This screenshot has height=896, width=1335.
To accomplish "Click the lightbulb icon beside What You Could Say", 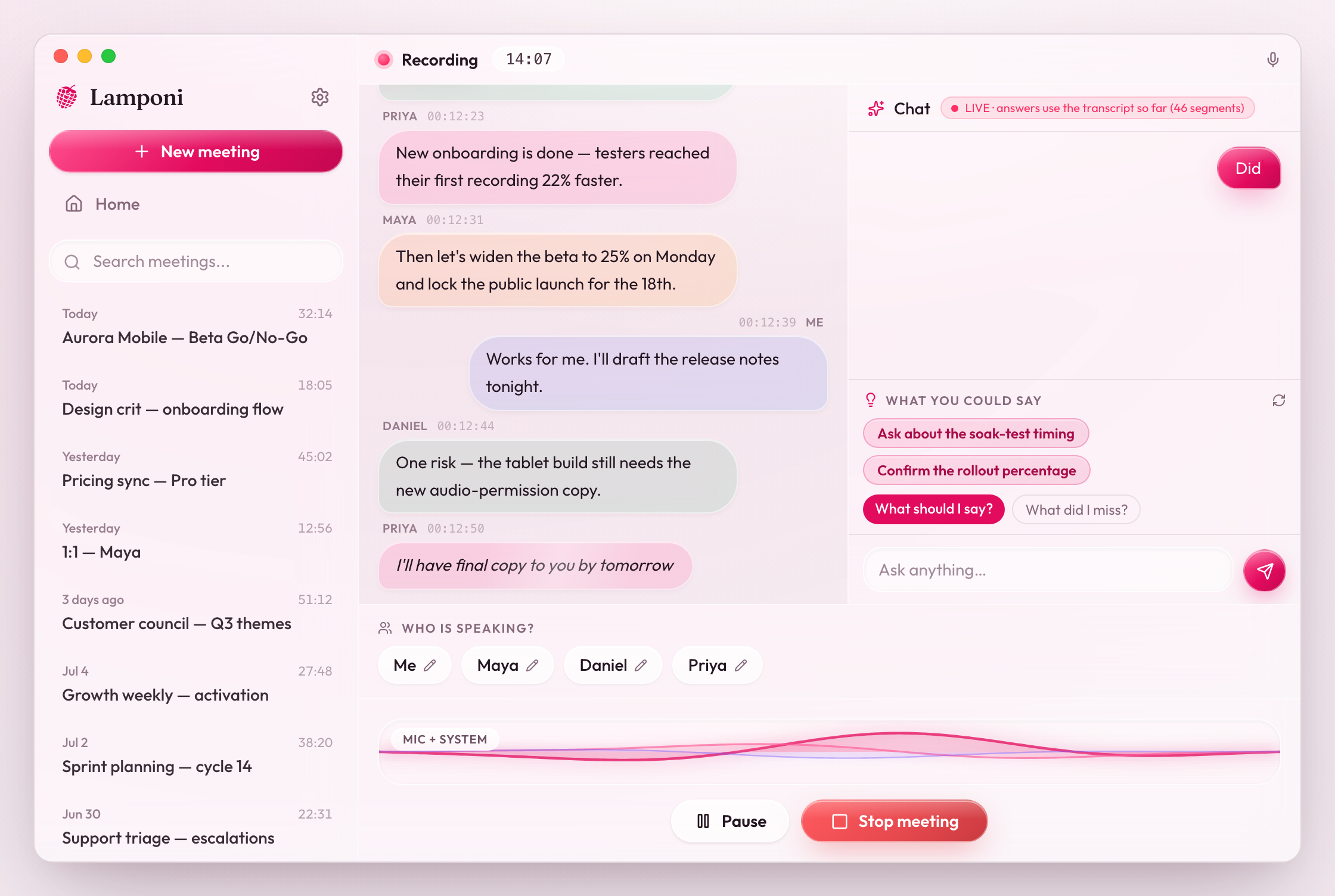I will [x=871, y=400].
